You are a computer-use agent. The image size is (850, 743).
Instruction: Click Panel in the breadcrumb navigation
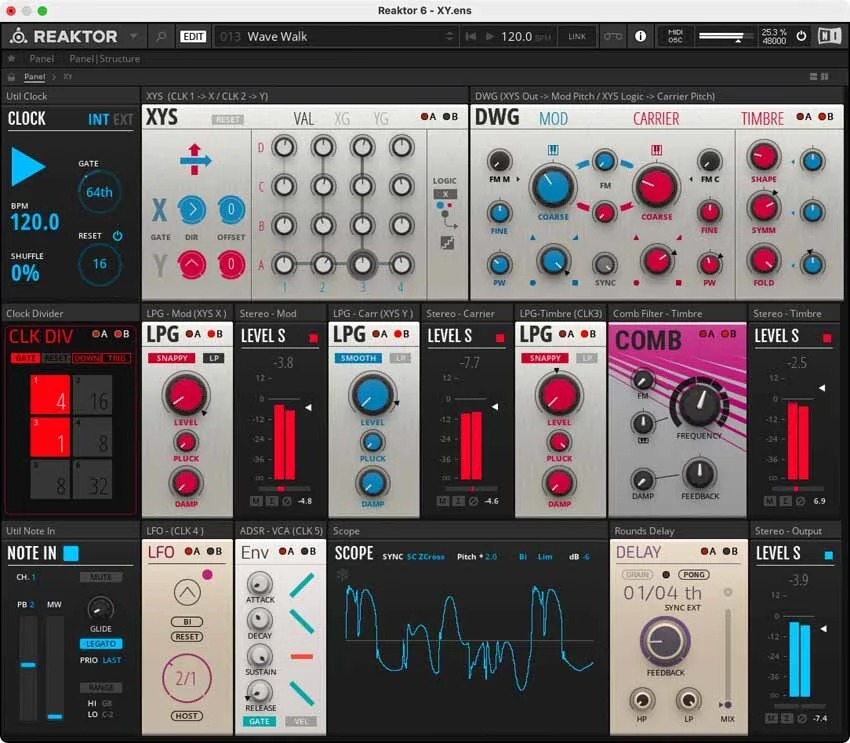tap(36, 76)
